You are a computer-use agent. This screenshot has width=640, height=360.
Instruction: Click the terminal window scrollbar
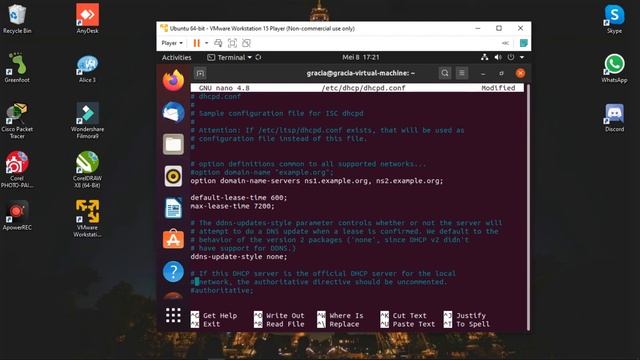coord(528,207)
